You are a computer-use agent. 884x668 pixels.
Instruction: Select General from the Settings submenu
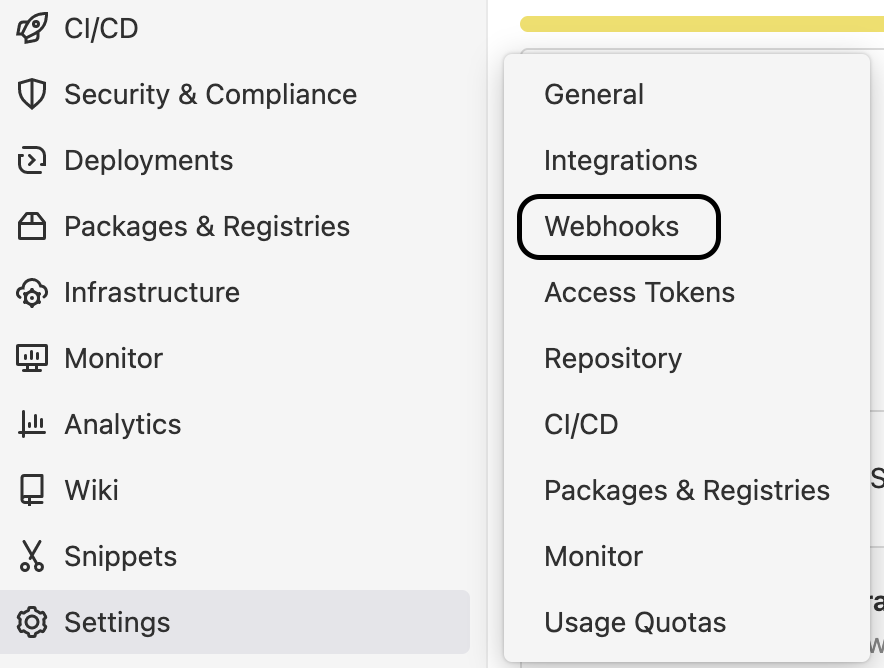coord(594,94)
